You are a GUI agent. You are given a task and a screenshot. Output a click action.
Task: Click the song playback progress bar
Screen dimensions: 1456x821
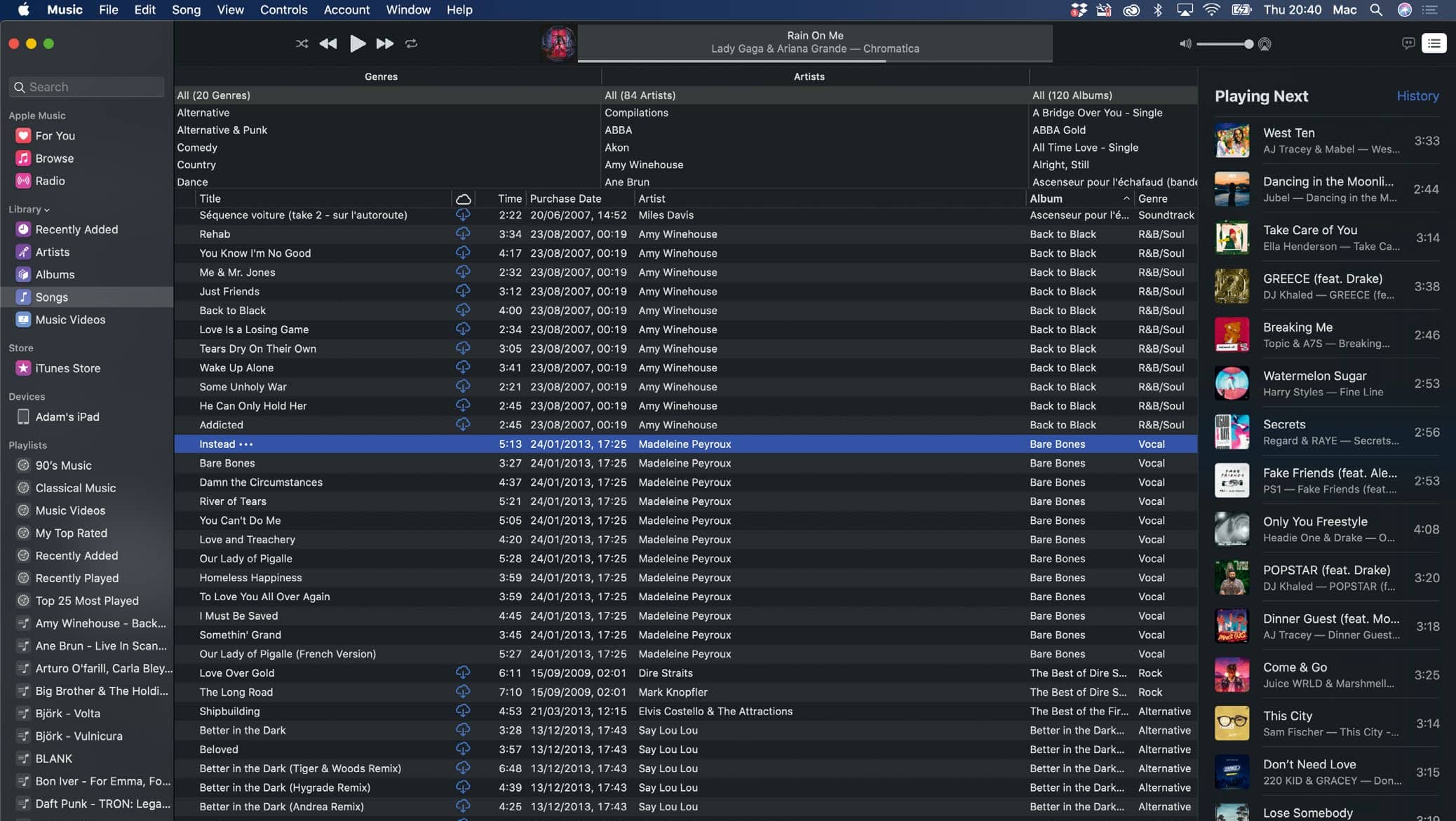pyautogui.click(x=815, y=61)
